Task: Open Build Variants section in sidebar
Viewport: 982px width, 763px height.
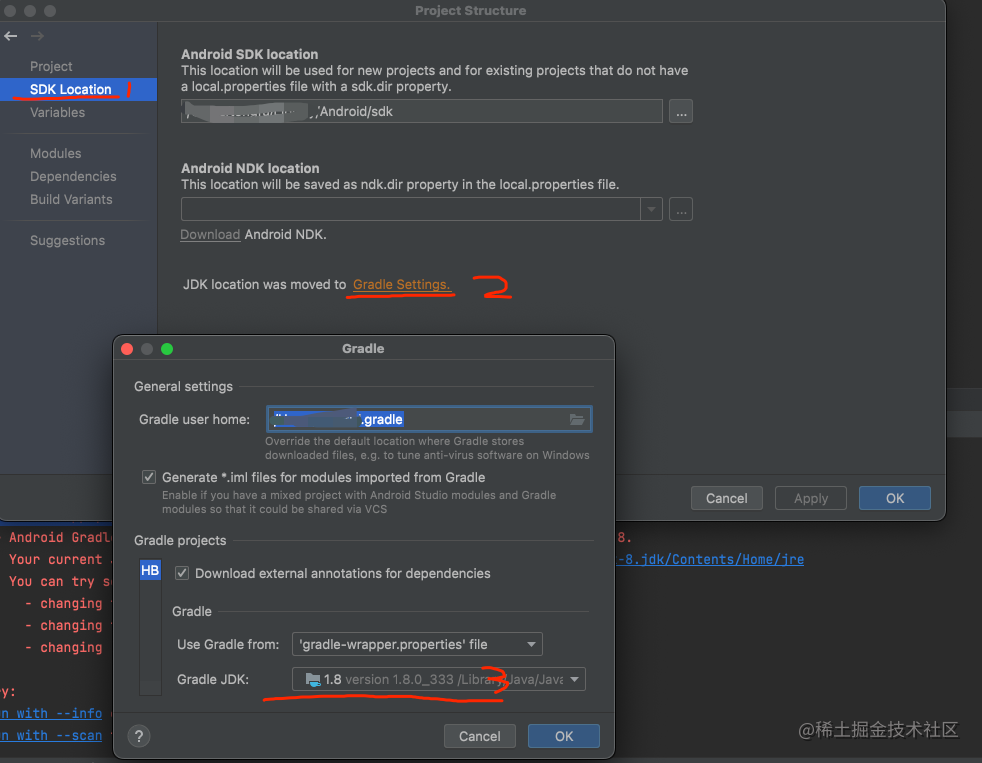Action: click(x=71, y=200)
